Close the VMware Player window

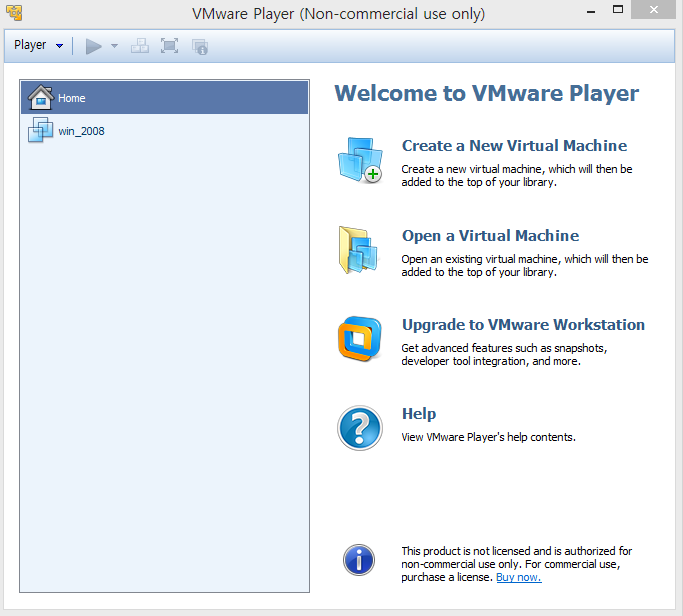[653, 10]
